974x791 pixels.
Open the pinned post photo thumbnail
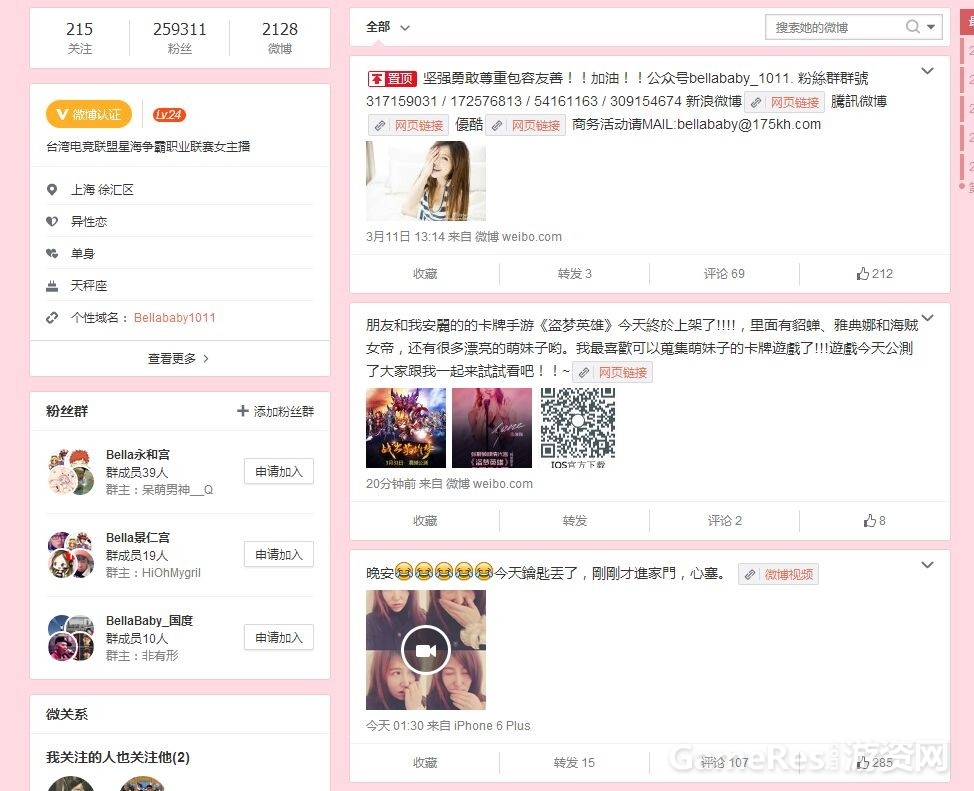coord(426,181)
